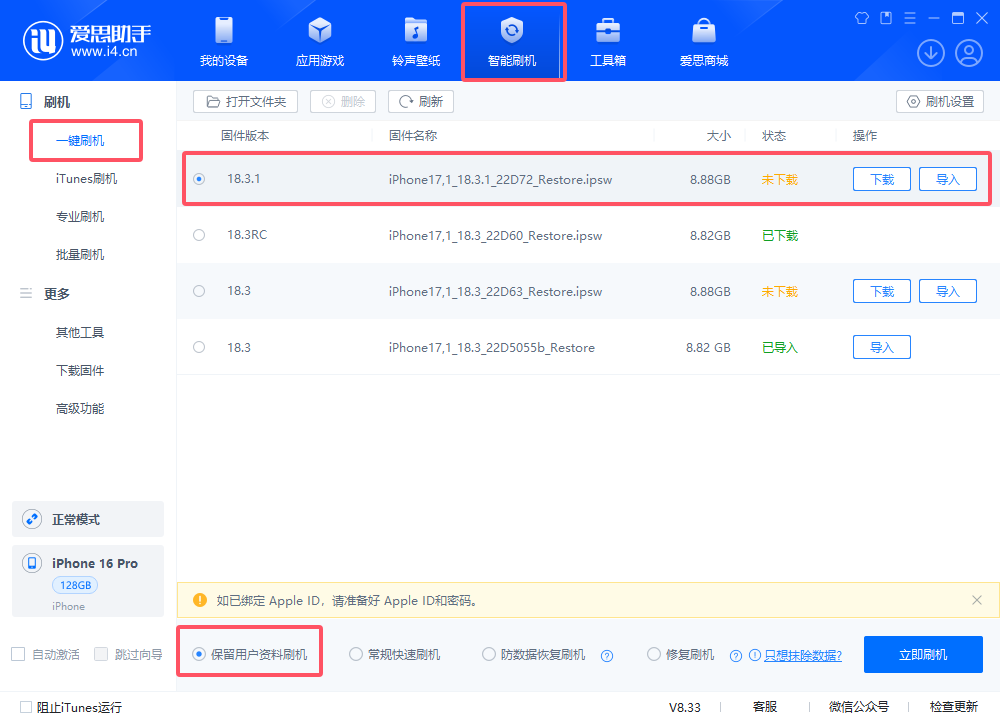
Task: Expand the 更多 sidebar section
Action: coord(55,292)
